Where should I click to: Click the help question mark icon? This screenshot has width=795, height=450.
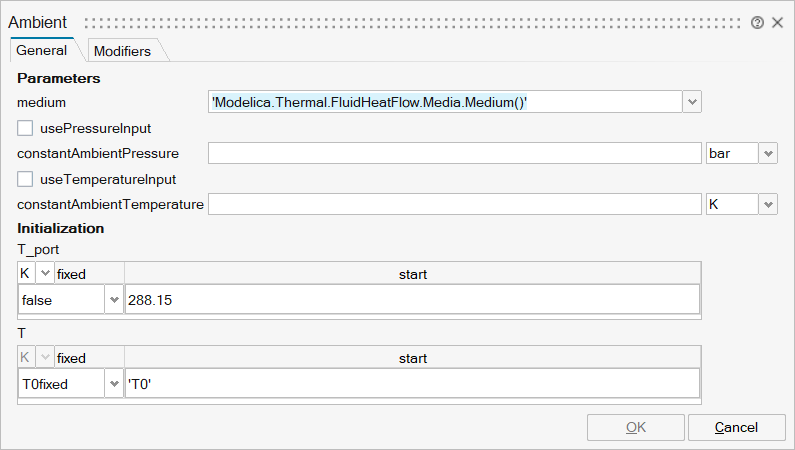pyautogui.click(x=757, y=22)
